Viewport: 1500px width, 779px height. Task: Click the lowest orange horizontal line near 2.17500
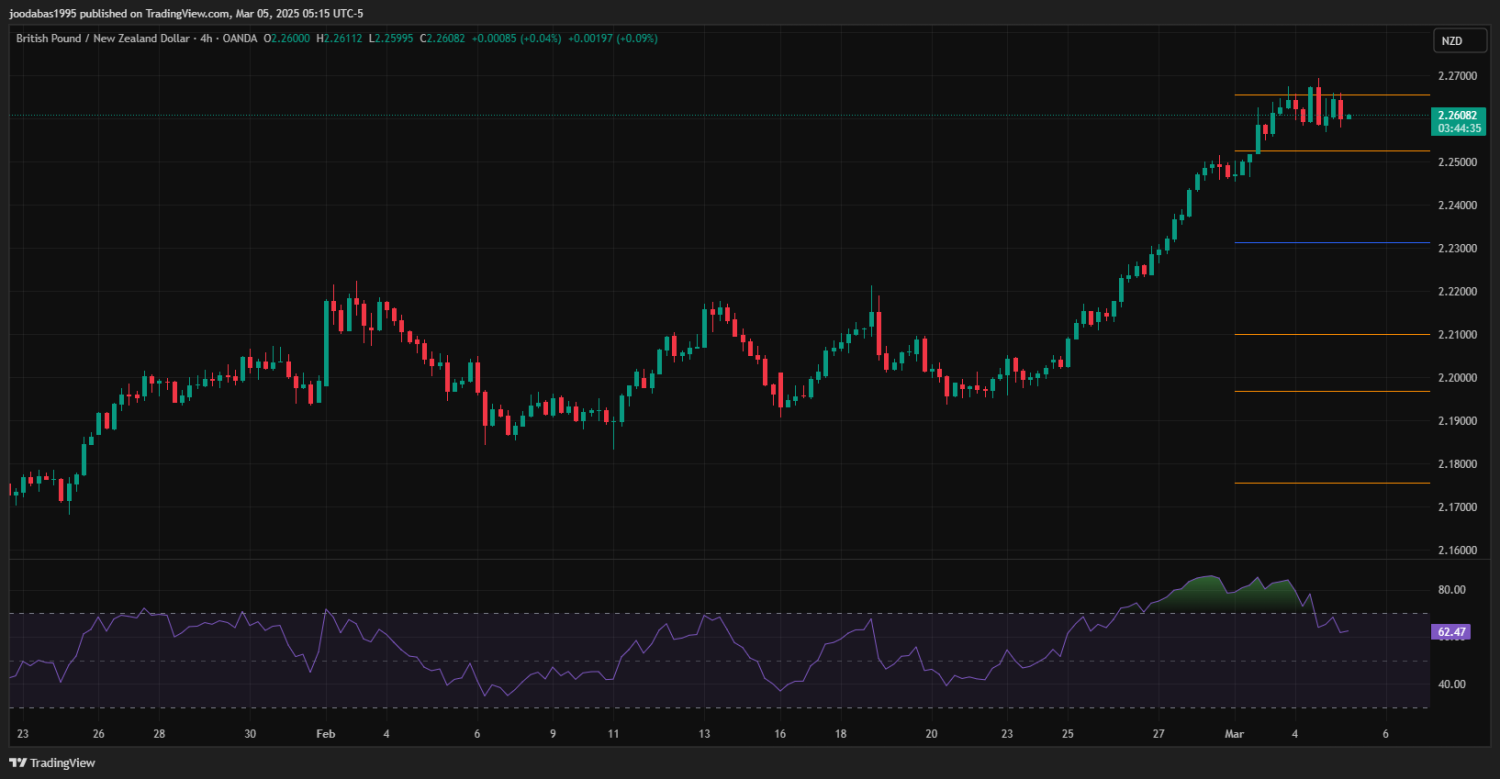(1332, 483)
